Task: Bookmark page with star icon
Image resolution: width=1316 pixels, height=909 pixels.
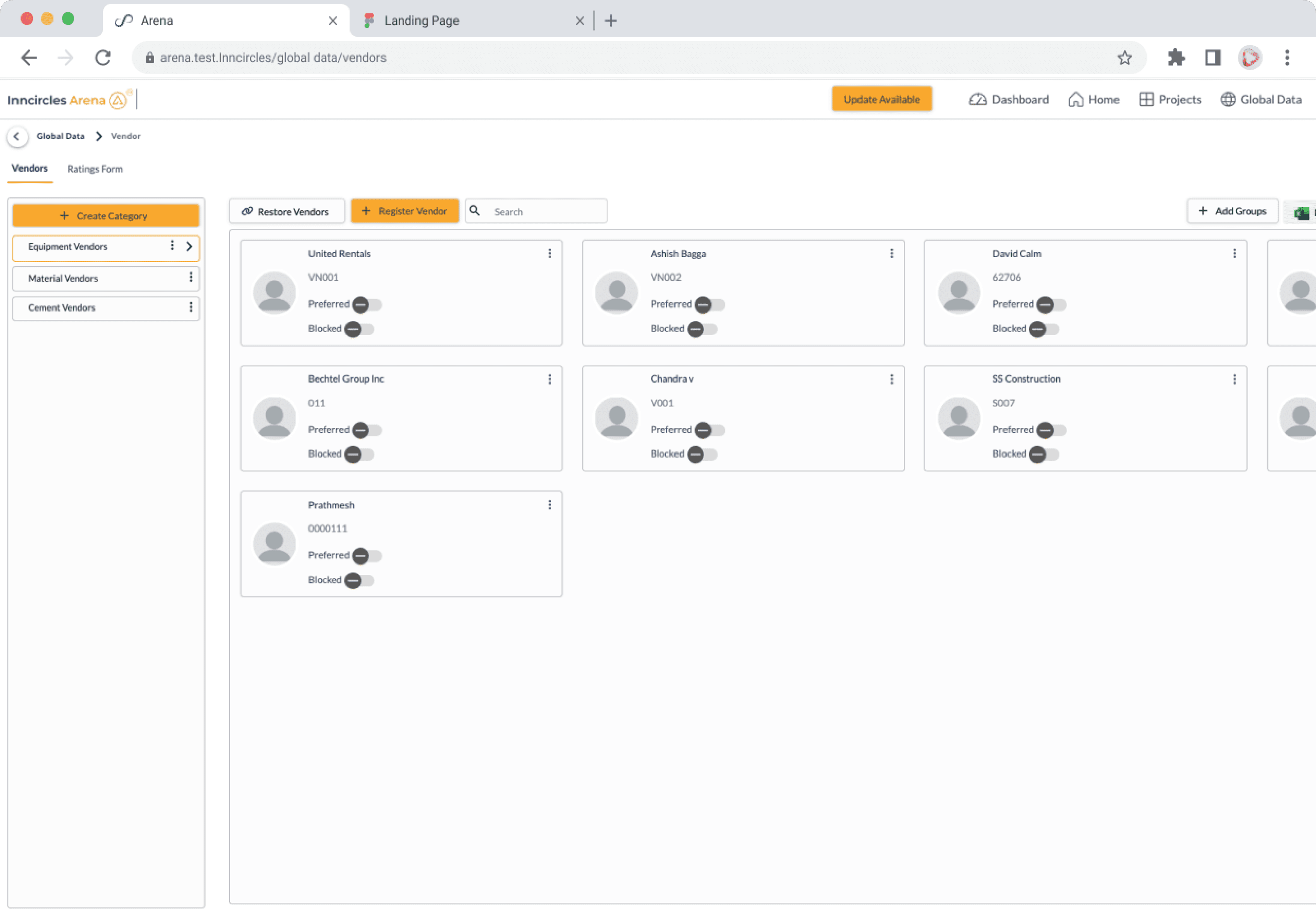Action: 1124,58
